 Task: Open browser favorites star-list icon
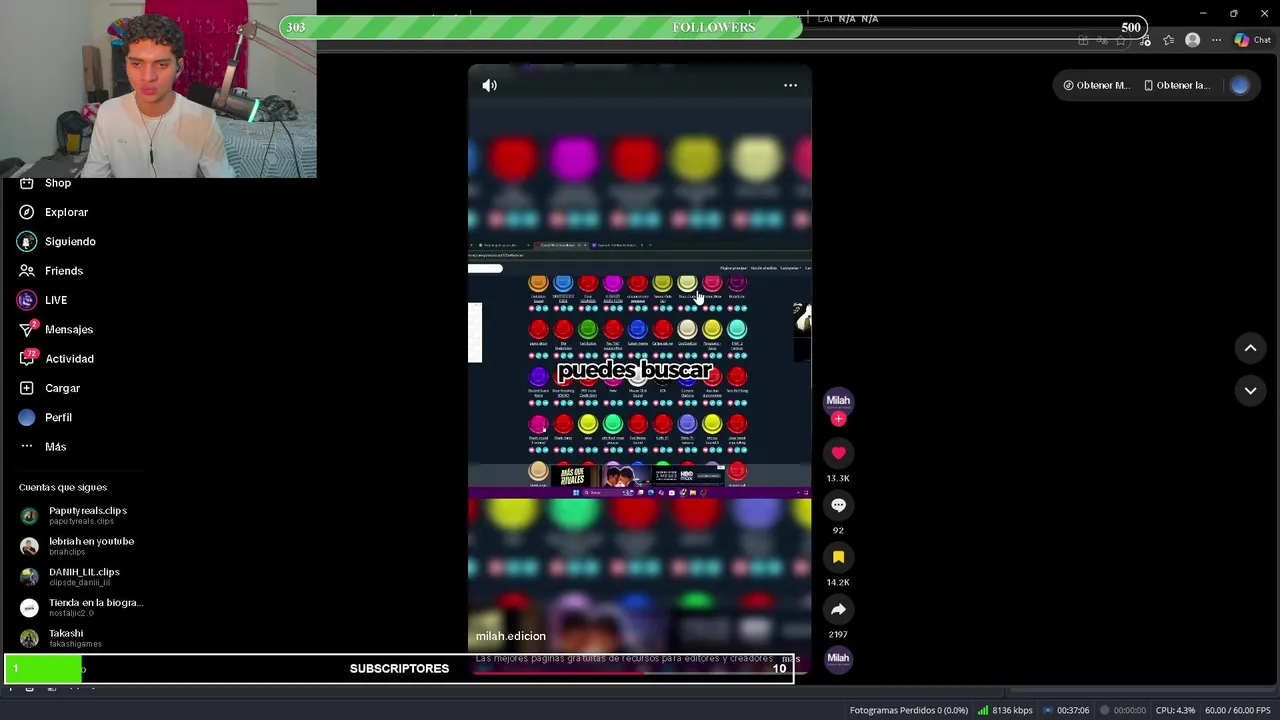coord(1168,40)
